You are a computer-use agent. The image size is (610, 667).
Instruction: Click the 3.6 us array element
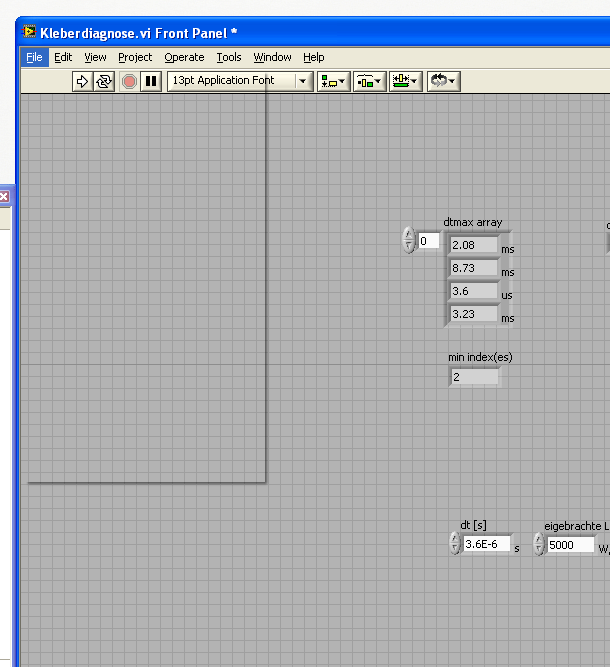point(474,291)
